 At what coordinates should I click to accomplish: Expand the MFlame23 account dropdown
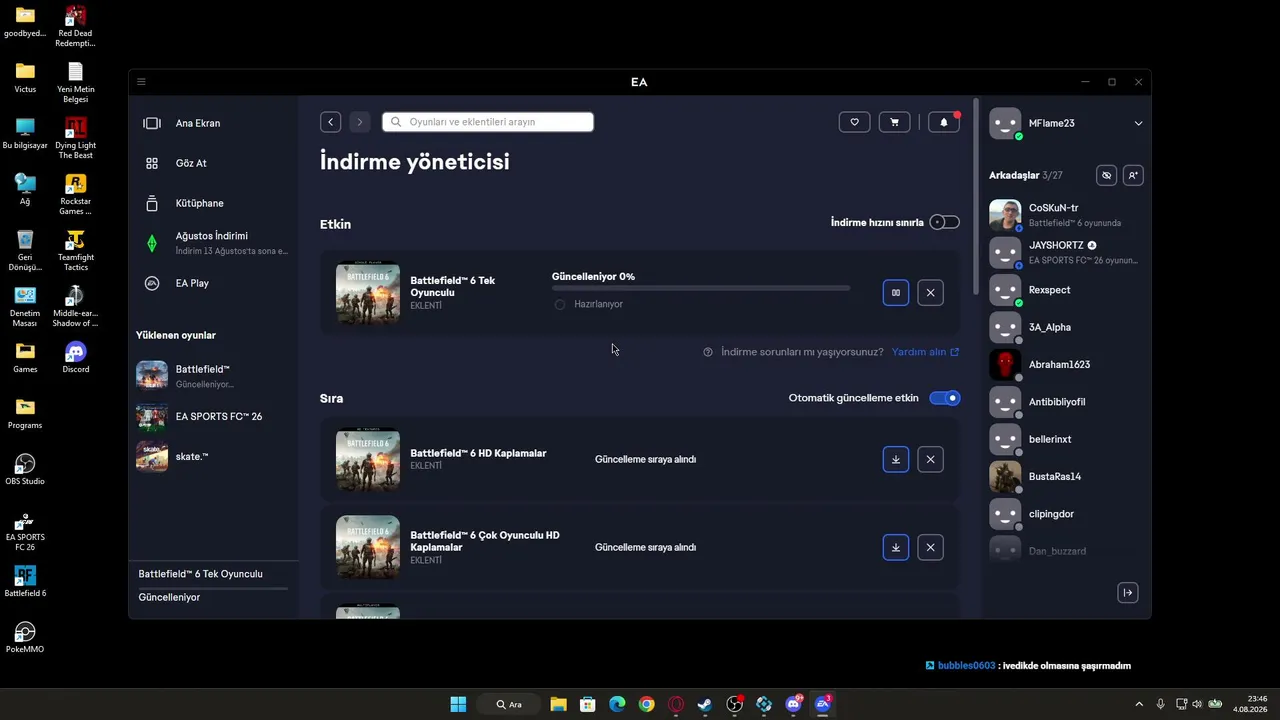1138,124
